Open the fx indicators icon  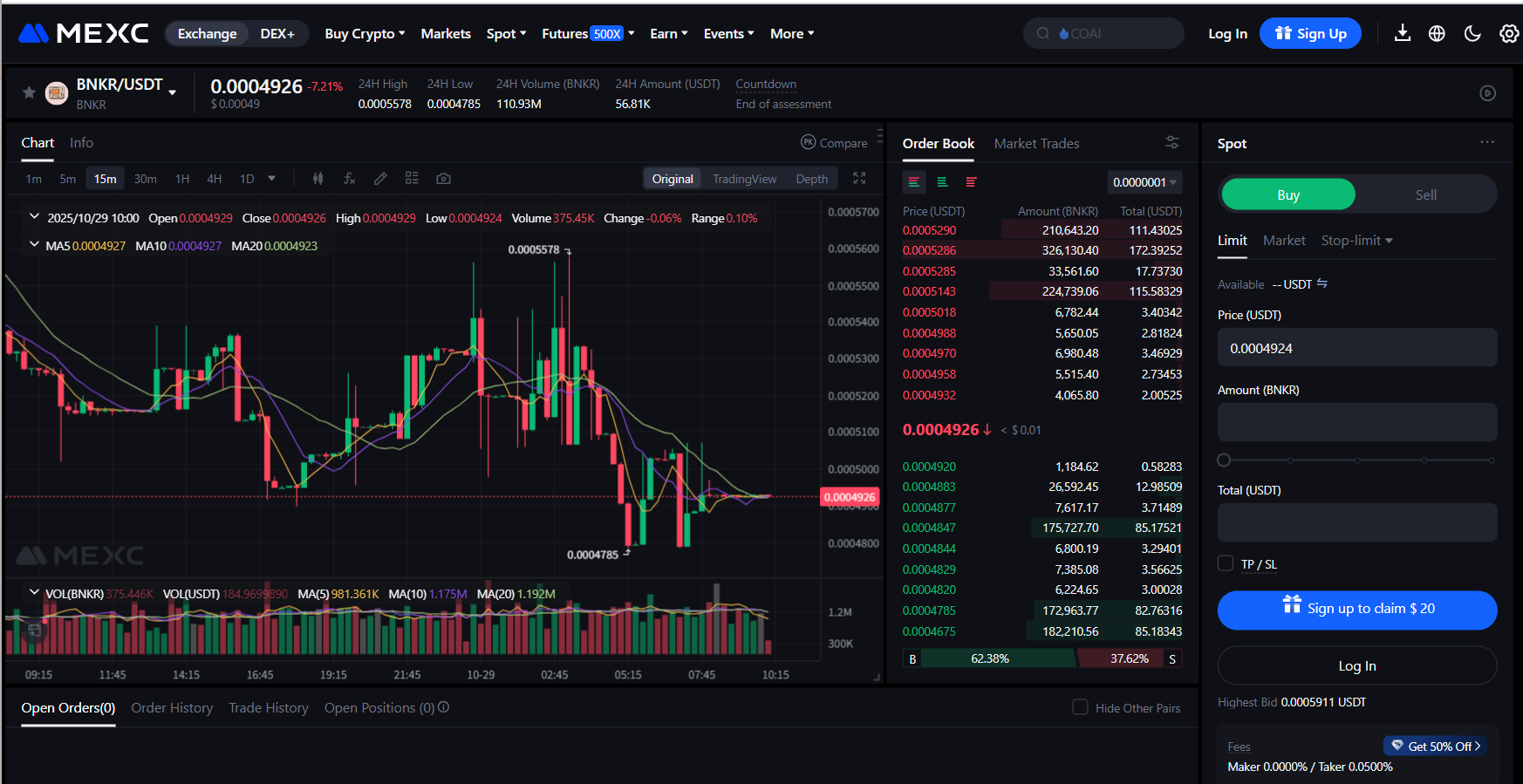click(349, 179)
